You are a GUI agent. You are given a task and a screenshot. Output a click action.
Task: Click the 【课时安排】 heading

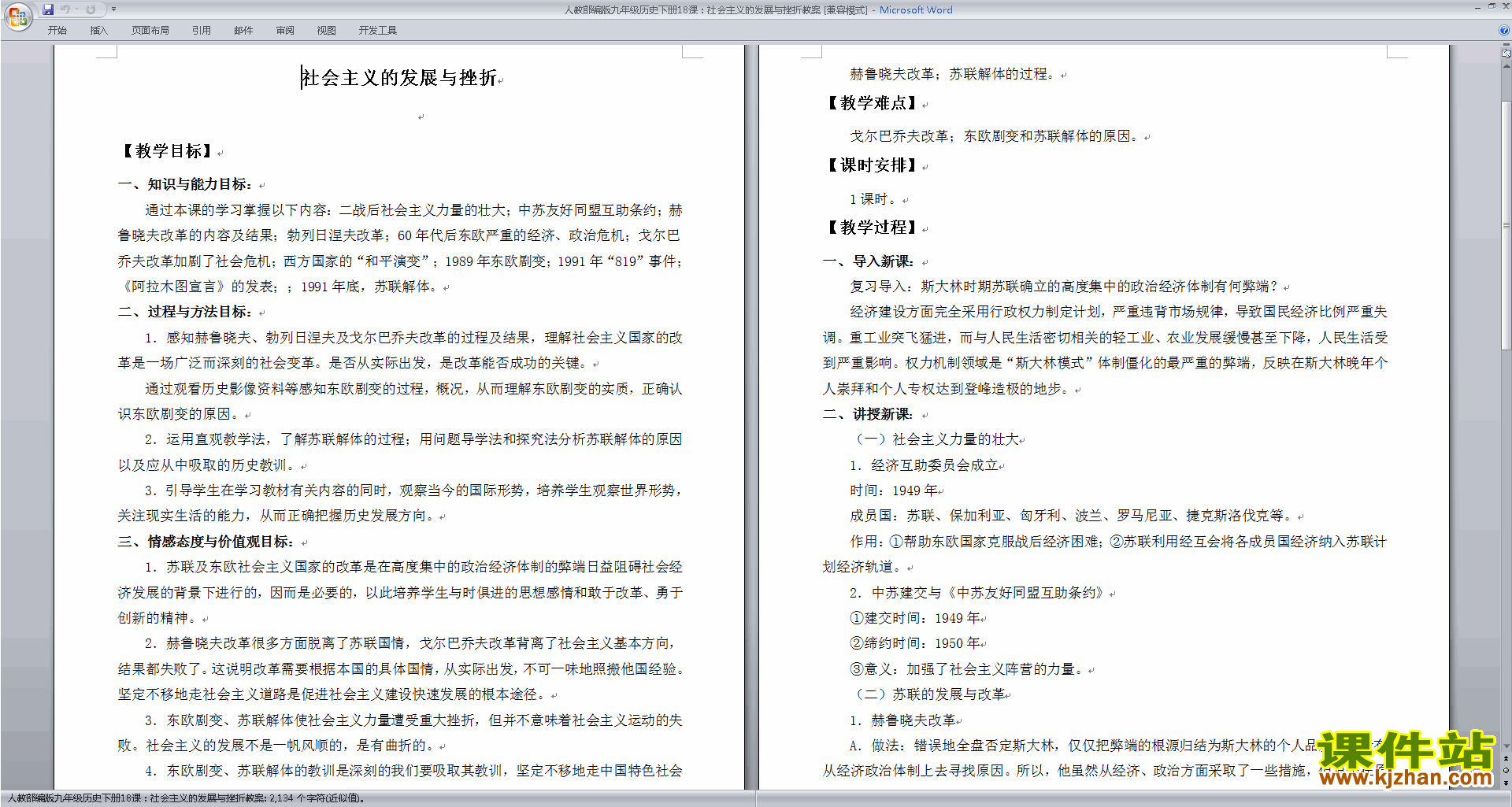coord(872,165)
